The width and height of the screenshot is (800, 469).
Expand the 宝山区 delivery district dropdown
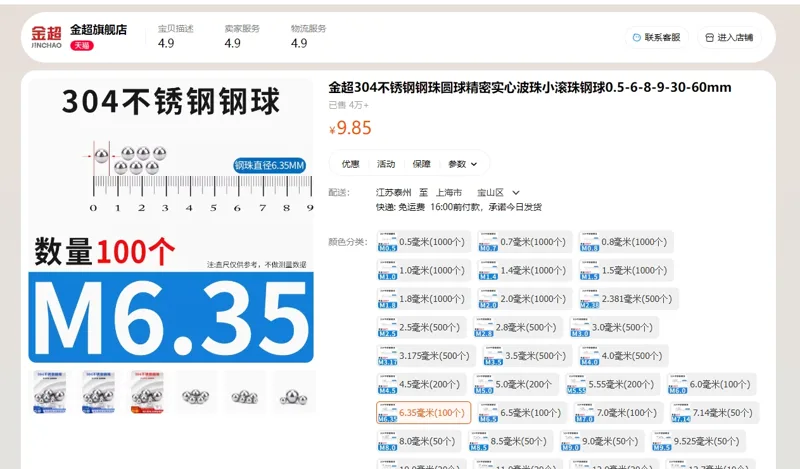(x=498, y=192)
